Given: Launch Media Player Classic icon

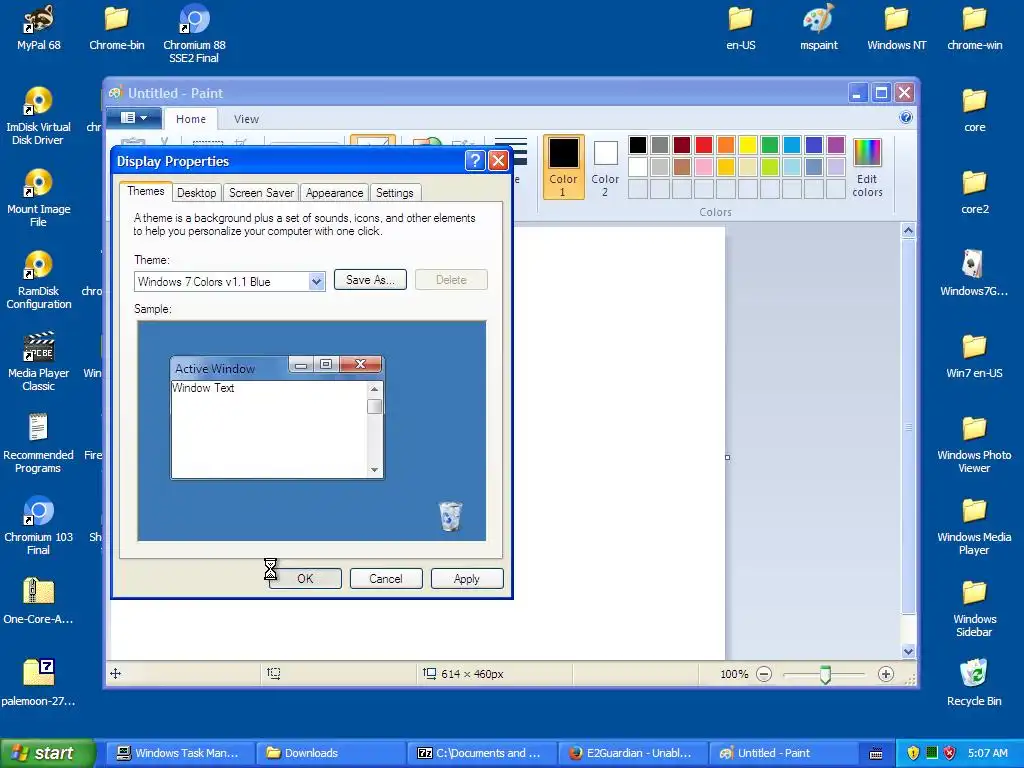Looking at the screenshot, I should tap(39, 362).
